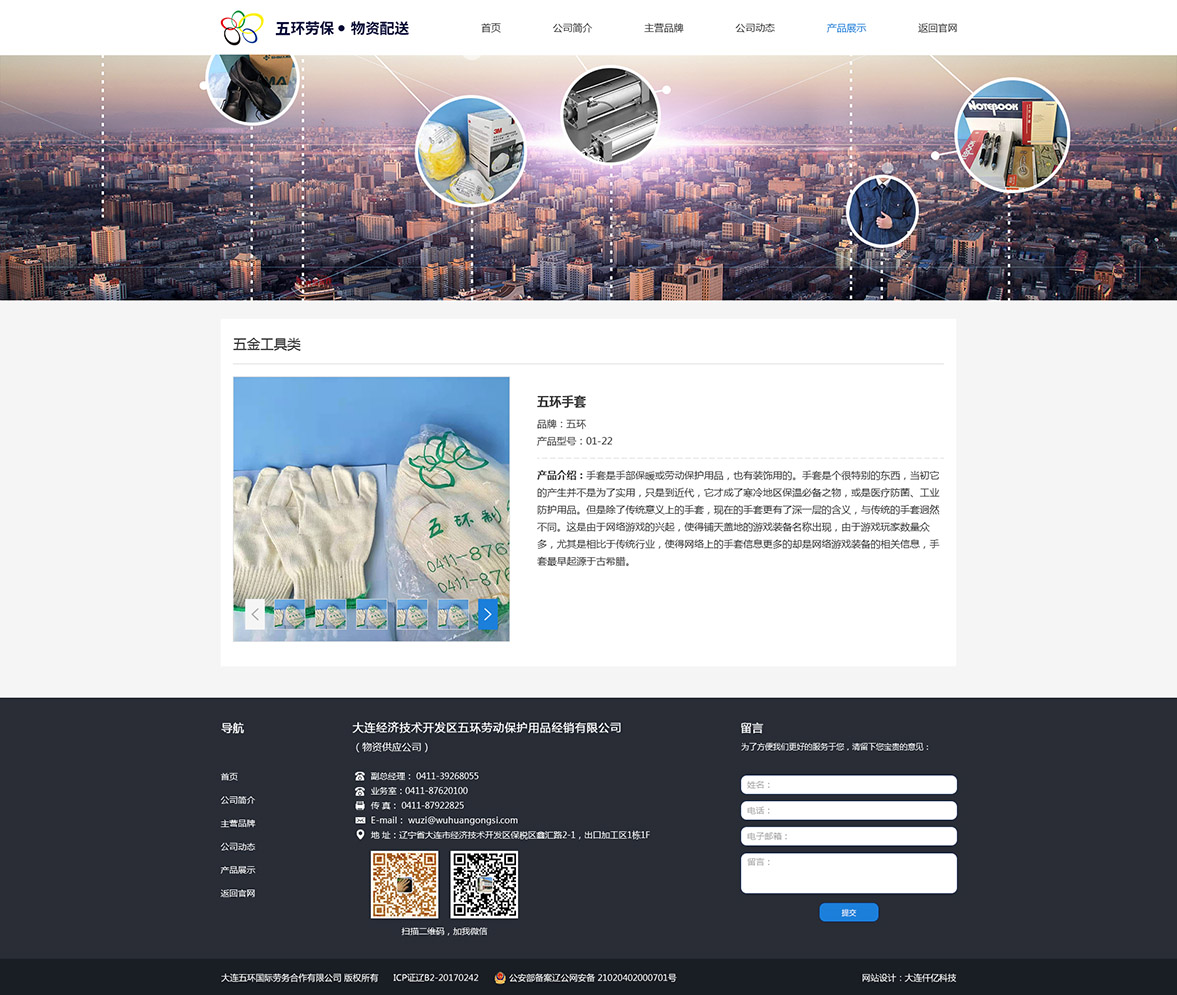The width and height of the screenshot is (1177, 995).
Task: Go to 主营品牌 in top menu
Action: (x=663, y=28)
